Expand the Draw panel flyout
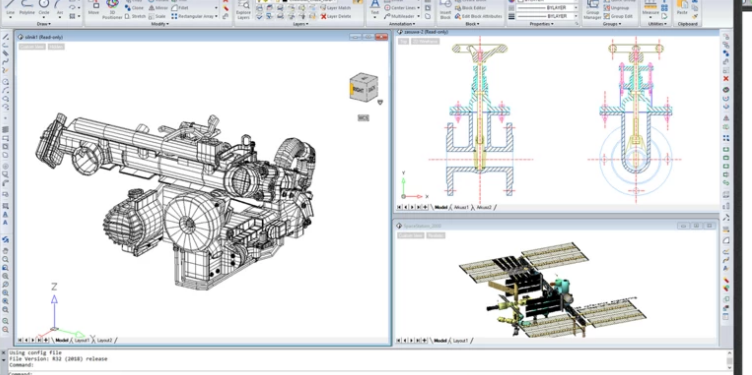Image resolution: width=752 pixels, height=375 pixels. click(44, 23)
